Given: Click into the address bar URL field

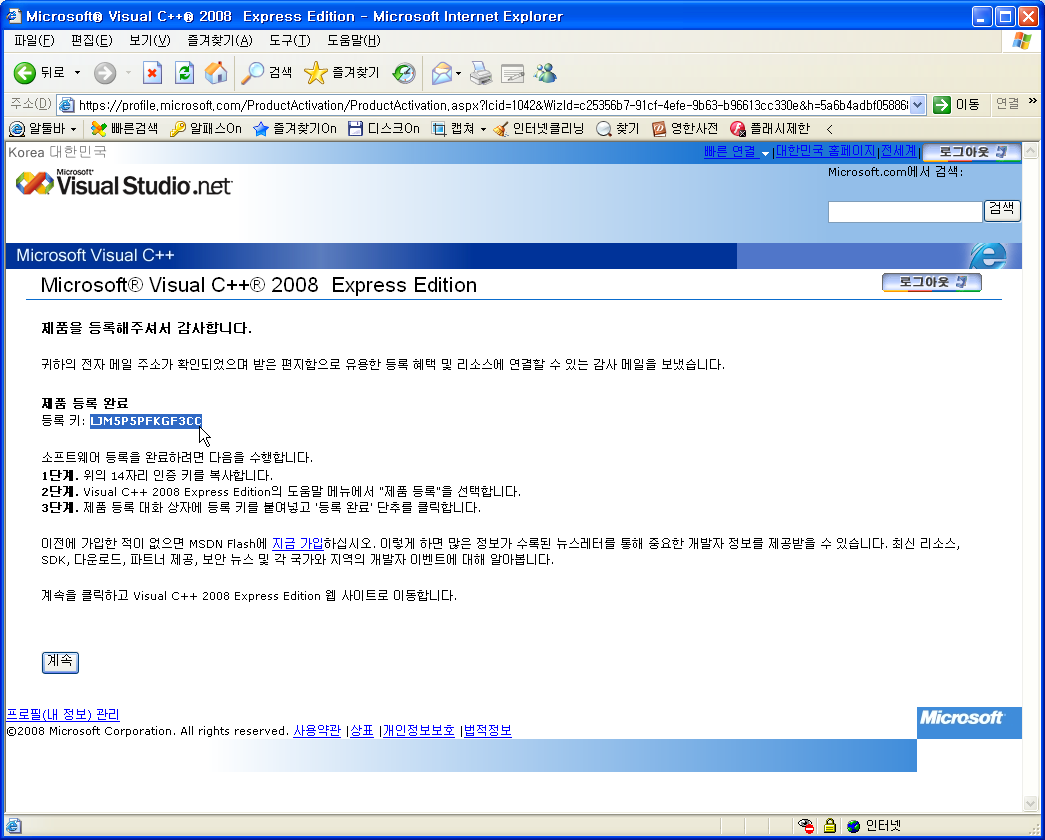Looking at the screenshot, I should pyautogui.click(x=483, y=105).
